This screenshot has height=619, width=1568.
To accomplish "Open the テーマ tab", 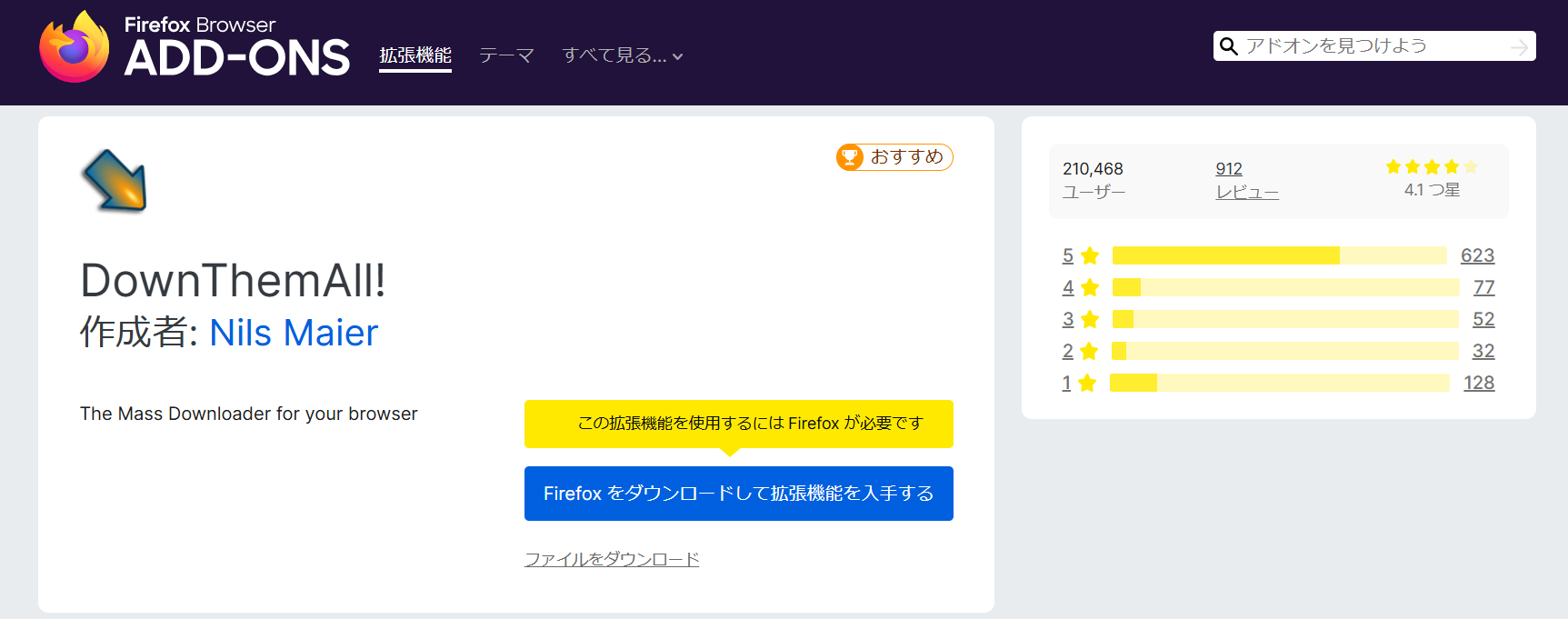I will (x=506, y=55).
